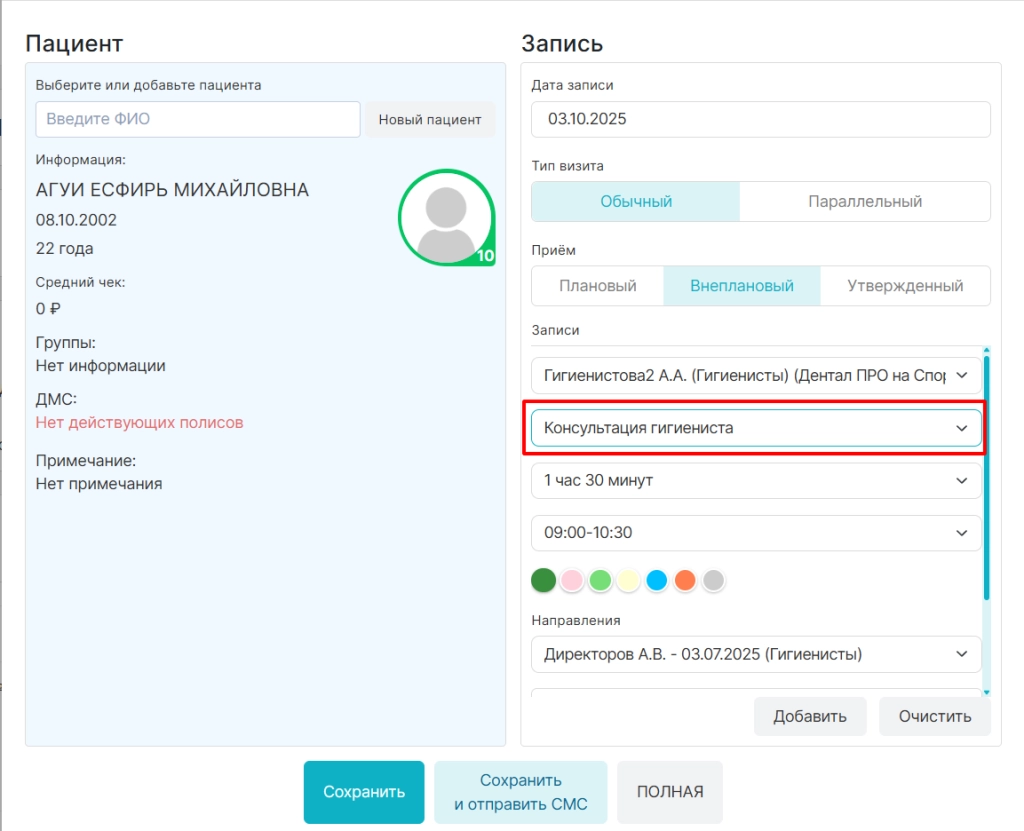Choose the gray color circle
Image resolution: width=1024 pixels, height=831 pixels.
(714, 580)
